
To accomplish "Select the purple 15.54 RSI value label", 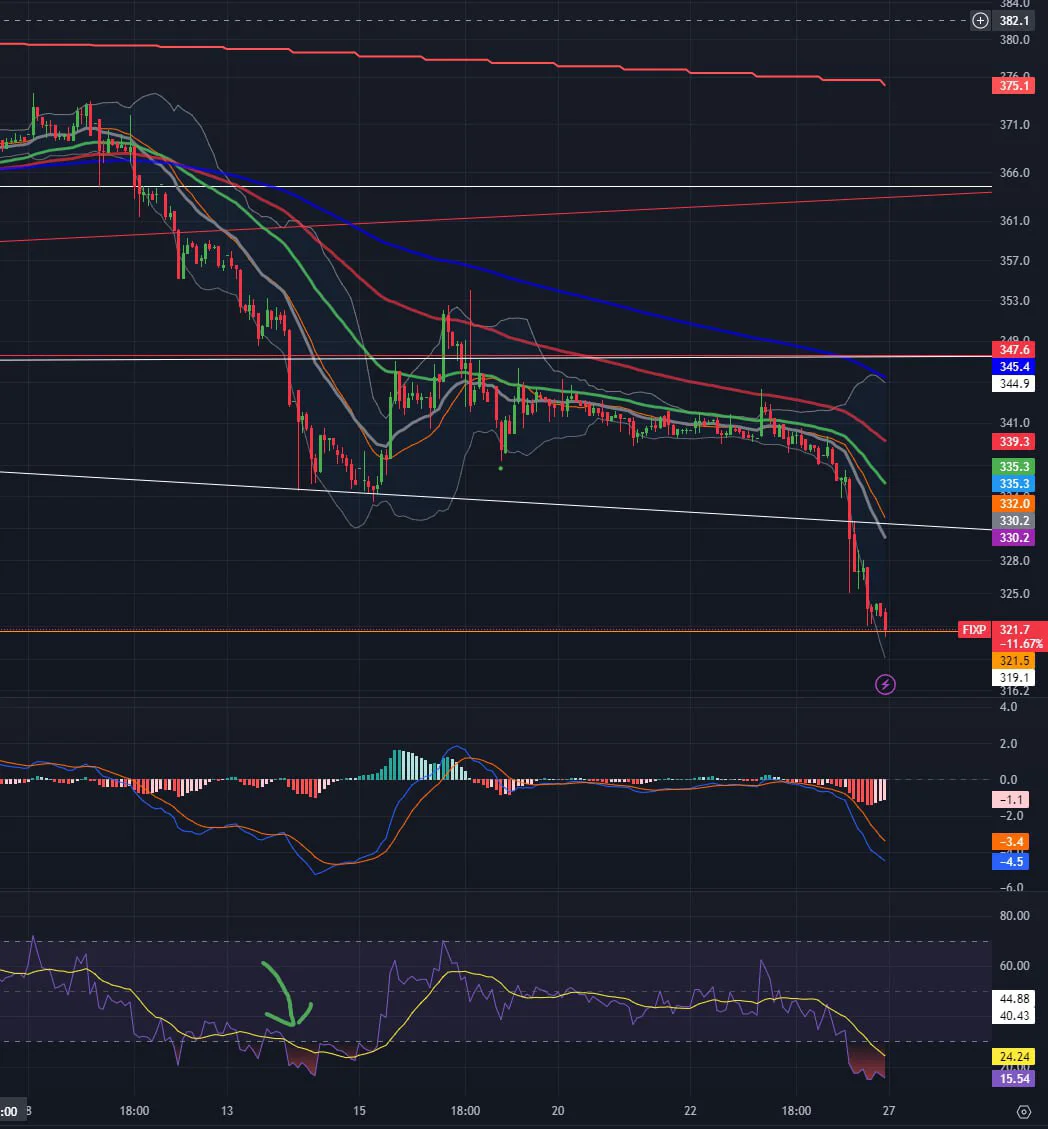I will (1013, 1079).
